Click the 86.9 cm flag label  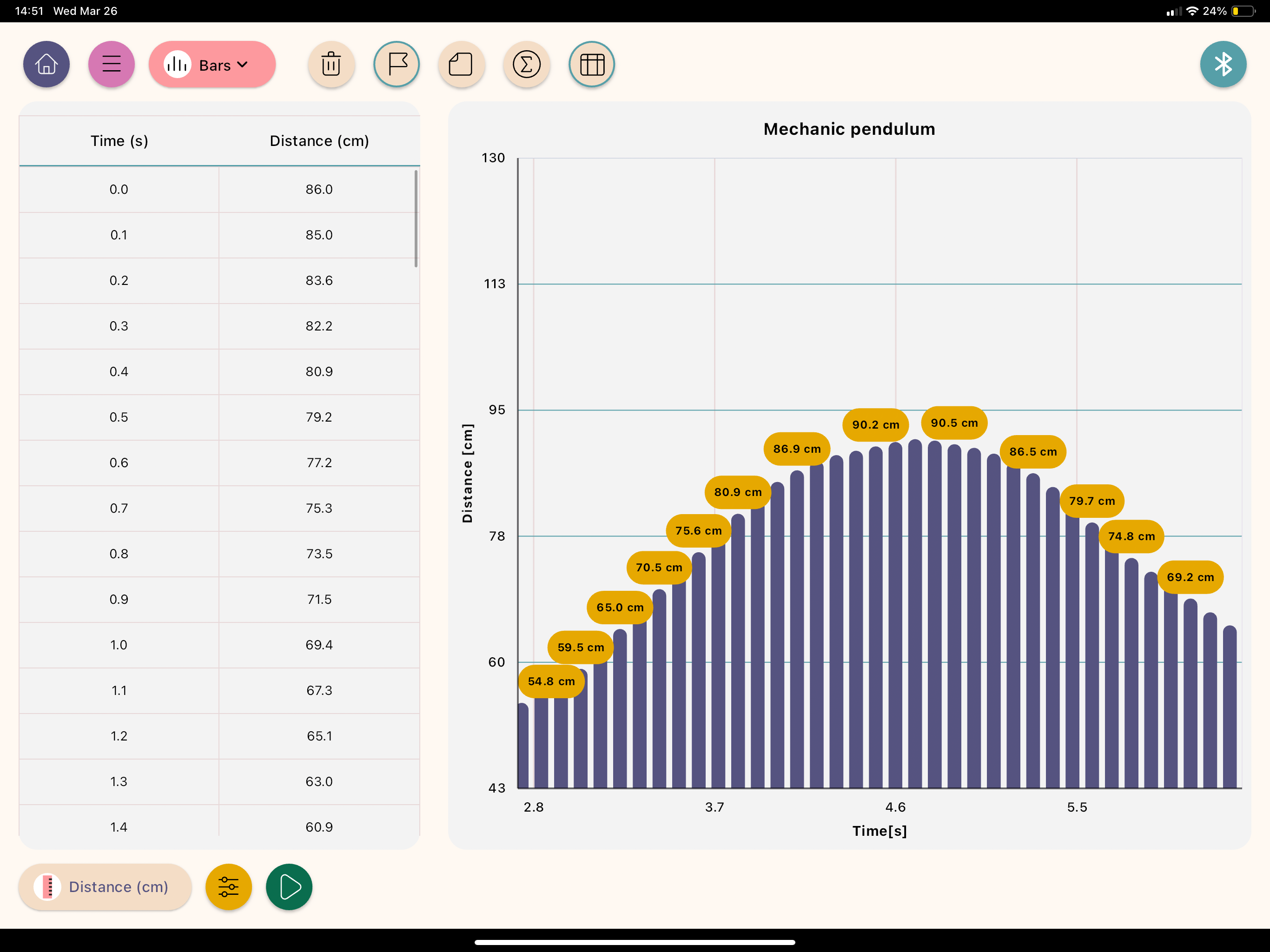797,449
